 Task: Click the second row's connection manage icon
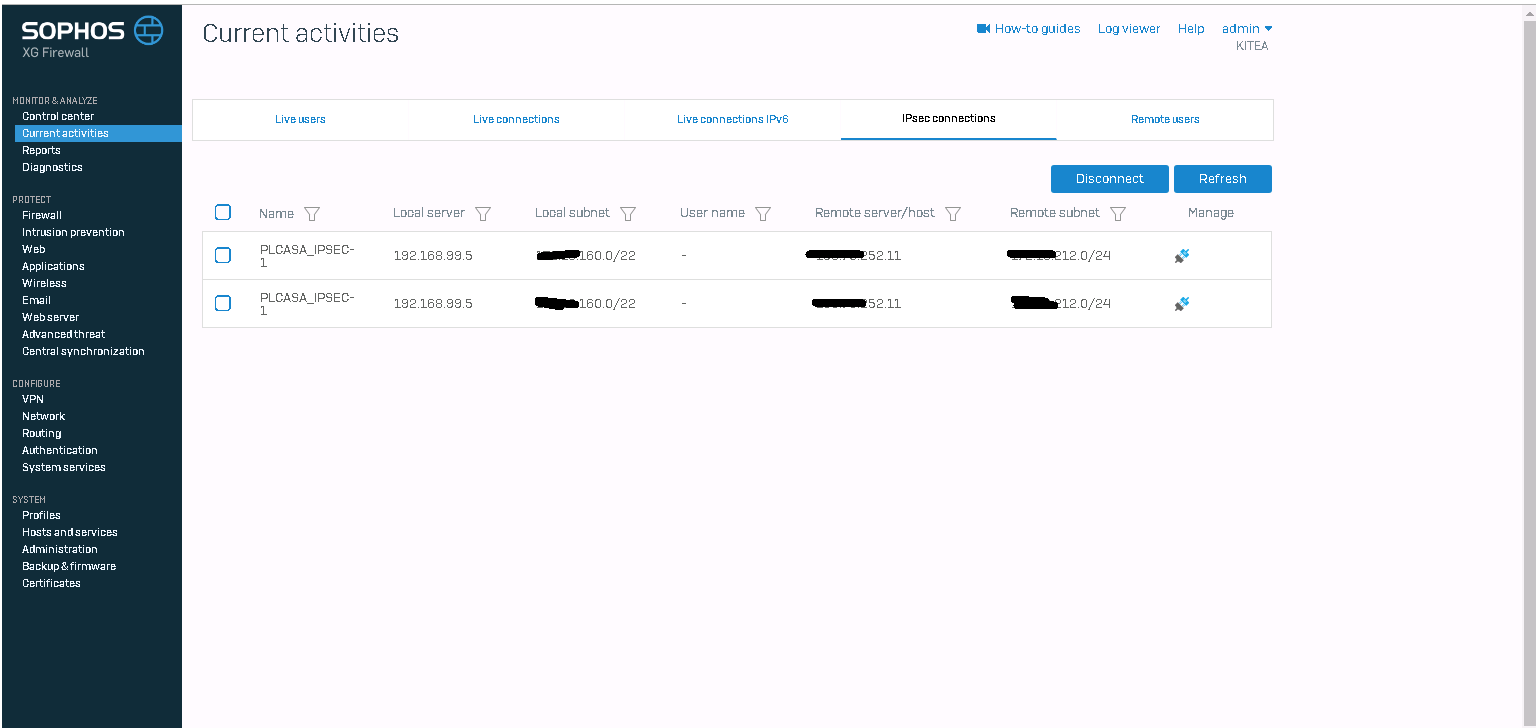1181,304
